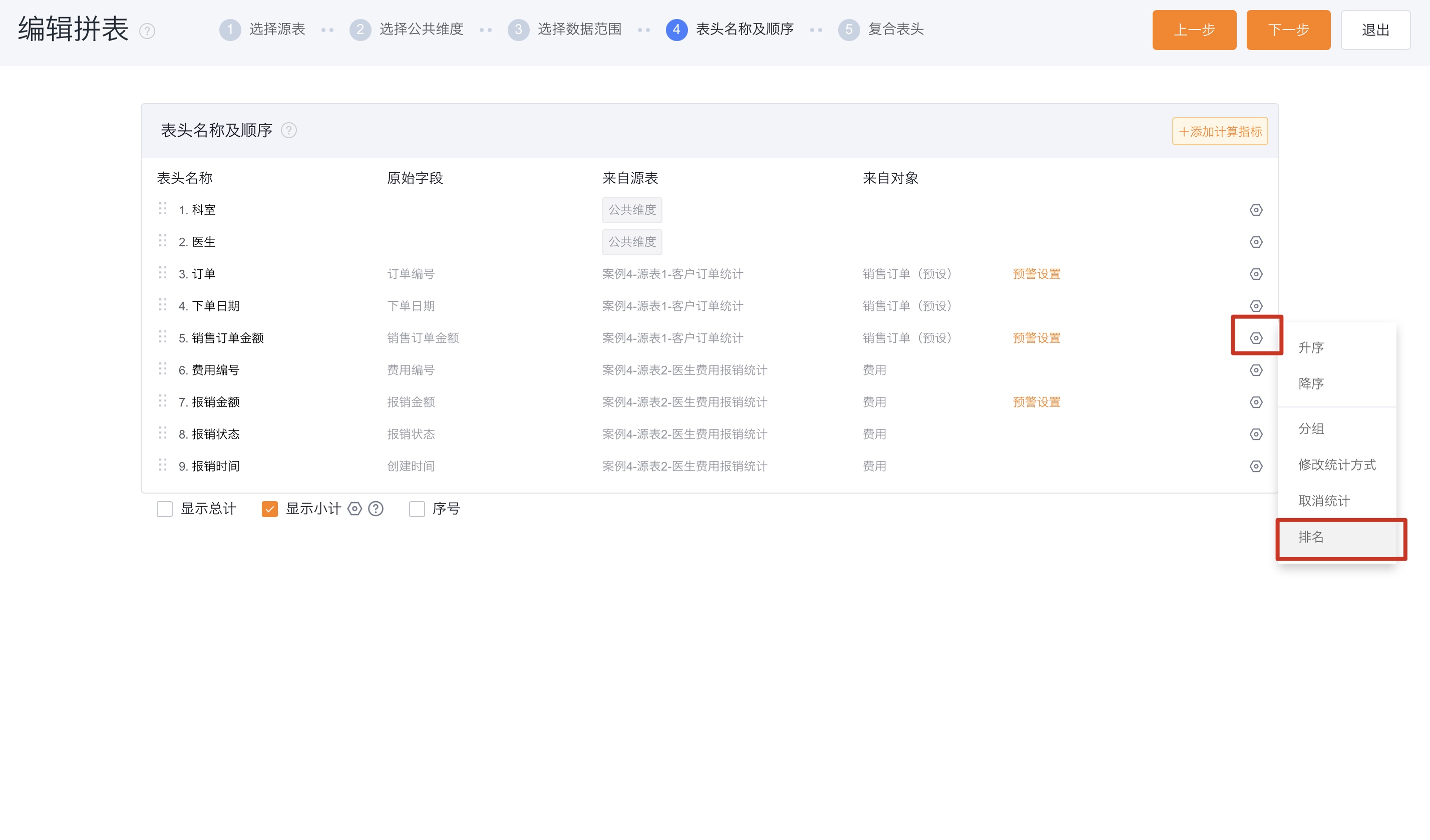Open settings gear for 科室 row
Viewport: 1430px width, 840px height.
pos(1256,209)
